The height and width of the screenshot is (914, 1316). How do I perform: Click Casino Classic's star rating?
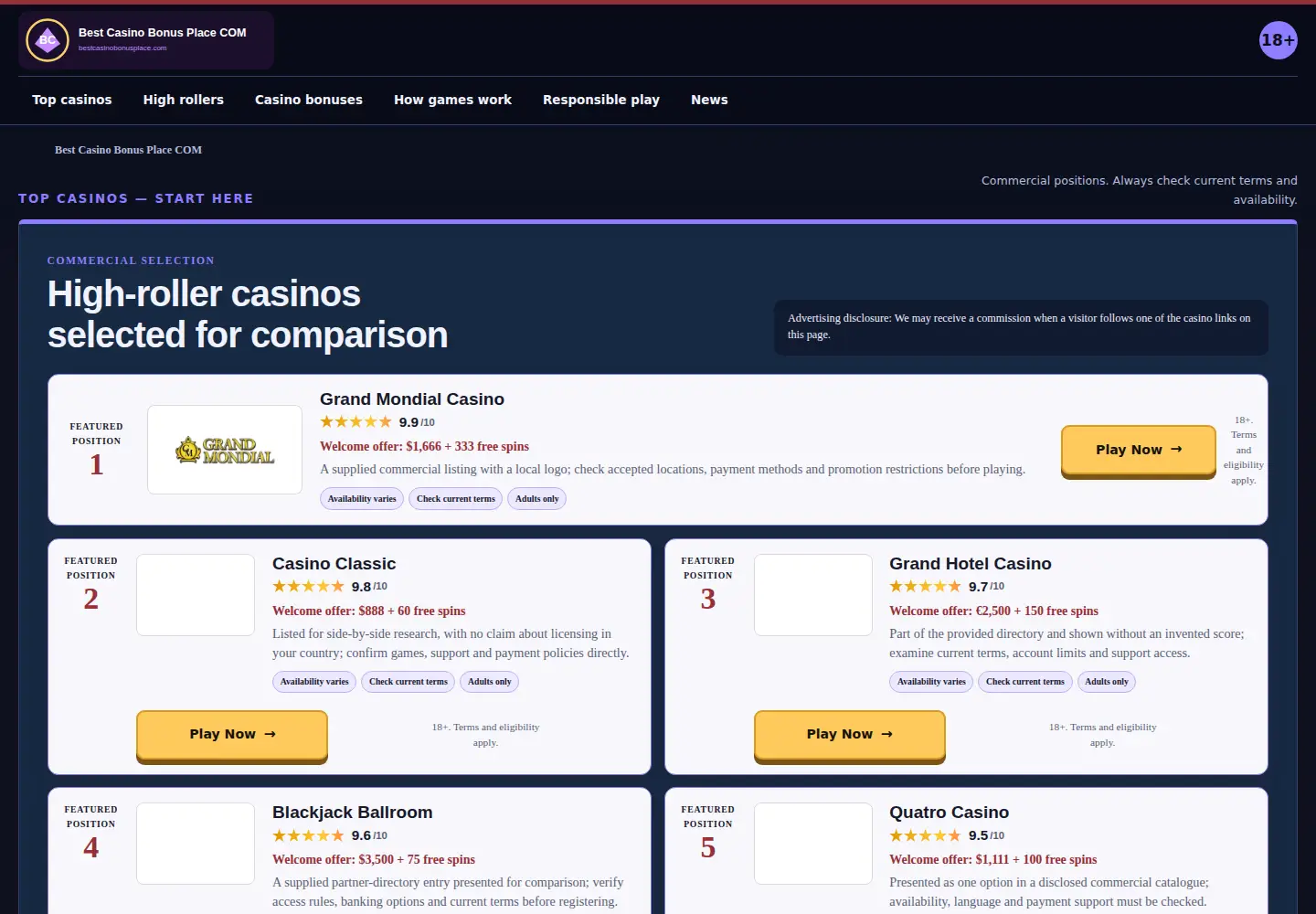(308, 587)
